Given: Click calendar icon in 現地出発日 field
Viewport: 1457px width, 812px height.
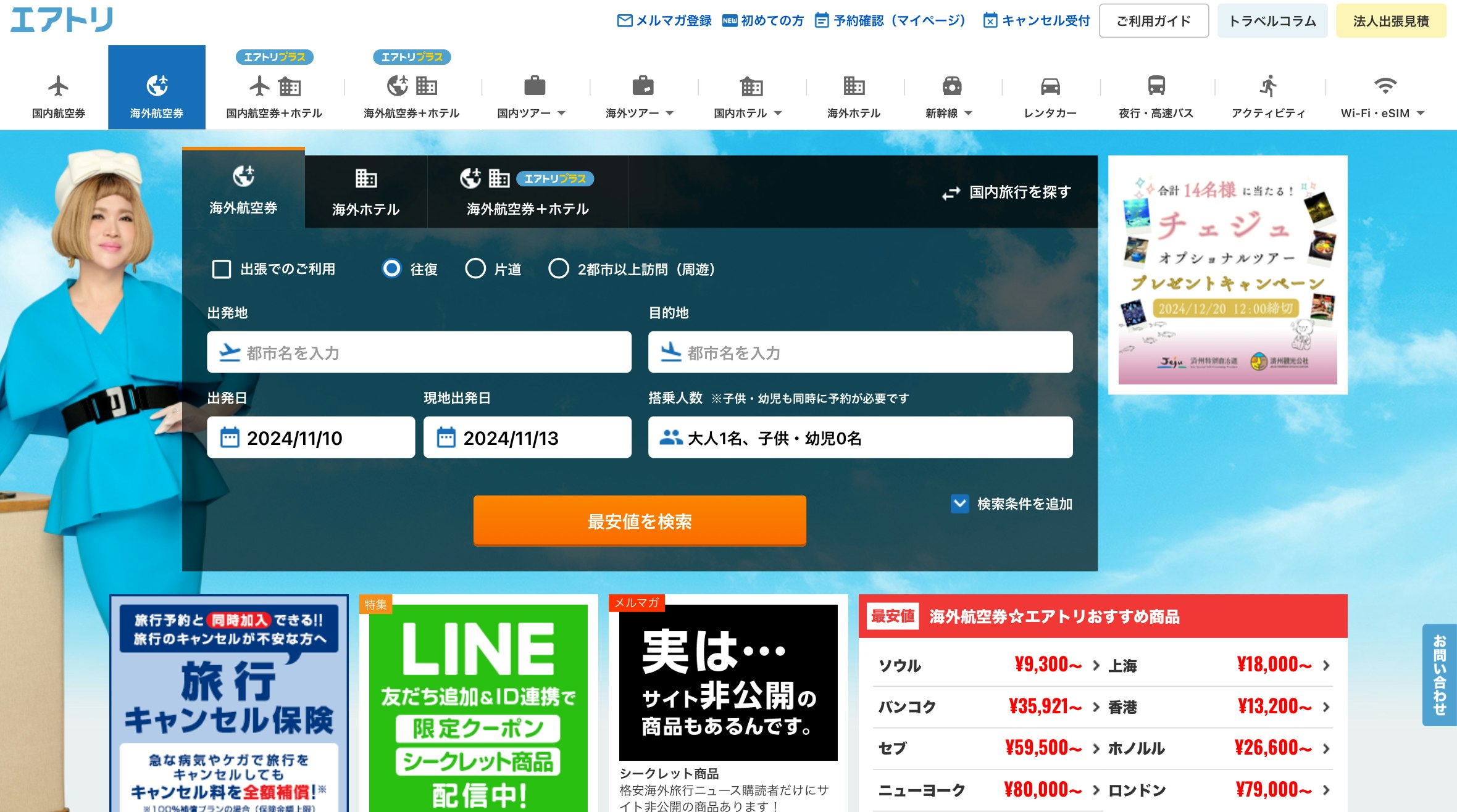Looking at the screenshot, I should coord(446,437).
